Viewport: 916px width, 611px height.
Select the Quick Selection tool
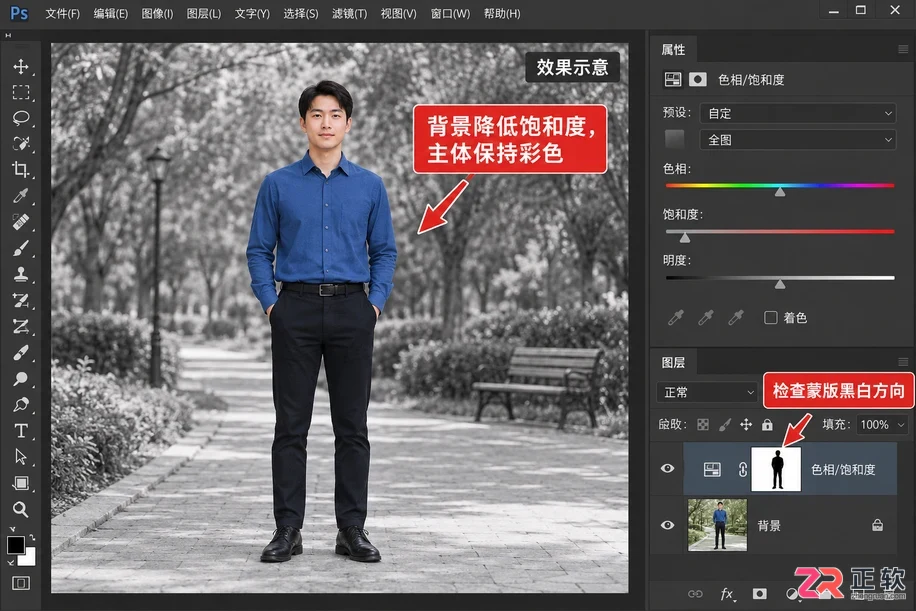click(x=21, y=143)
